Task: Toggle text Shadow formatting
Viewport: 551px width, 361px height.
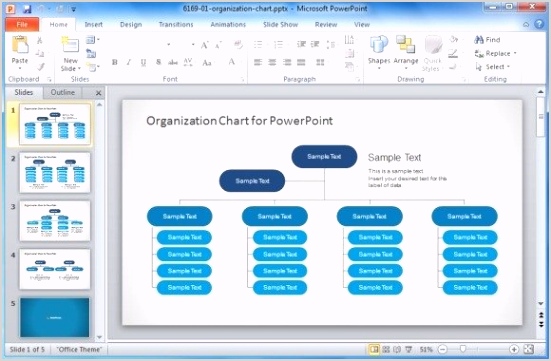Action: click(158, 62)
